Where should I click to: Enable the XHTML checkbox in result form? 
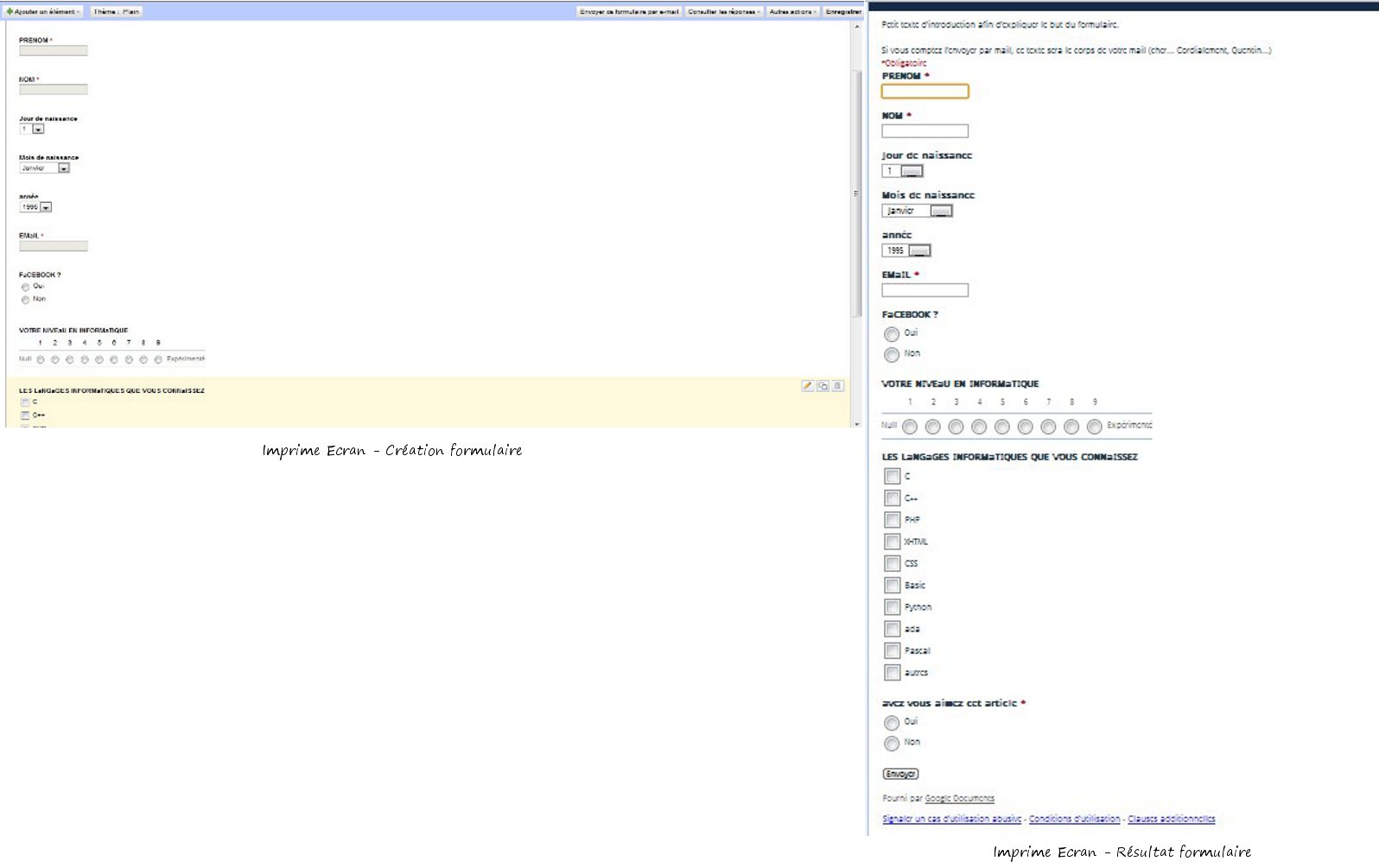pyautogui.click(x=892, y=542)
